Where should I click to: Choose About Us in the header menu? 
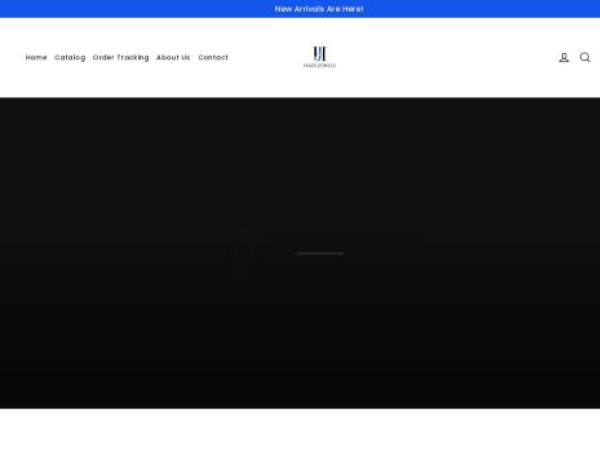pos(173,58)
